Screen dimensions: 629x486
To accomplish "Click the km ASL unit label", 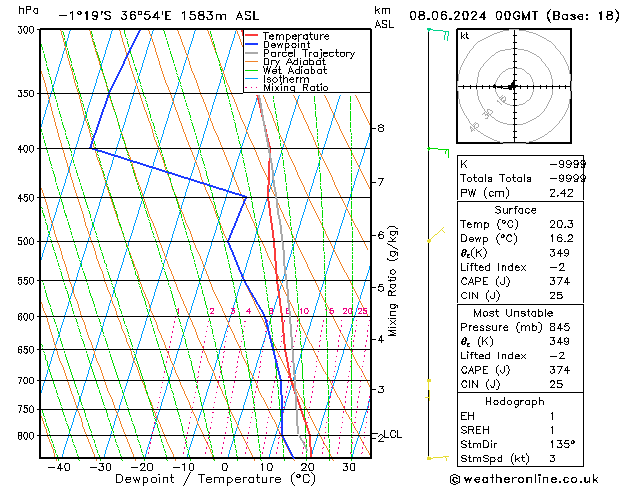I will tap(384, 17).
